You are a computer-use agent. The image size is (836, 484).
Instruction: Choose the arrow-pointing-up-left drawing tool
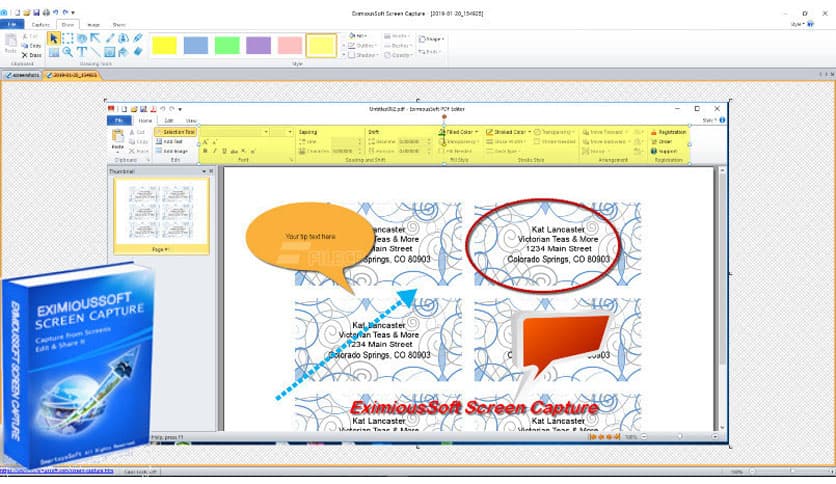[x=95, y=38]
